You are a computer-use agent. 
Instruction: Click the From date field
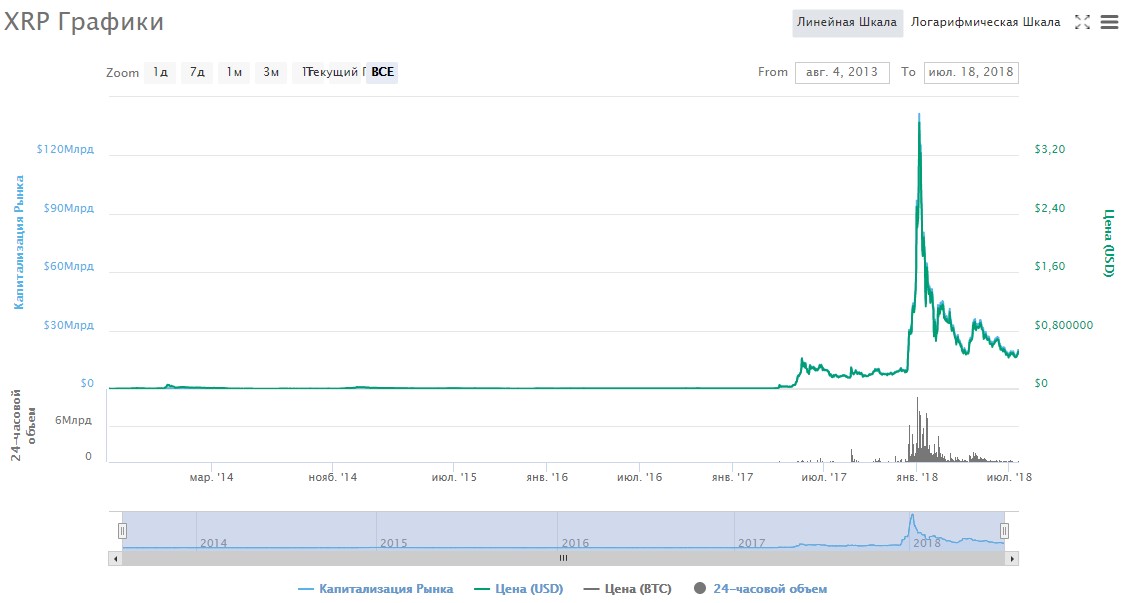(x=841, y=72)
